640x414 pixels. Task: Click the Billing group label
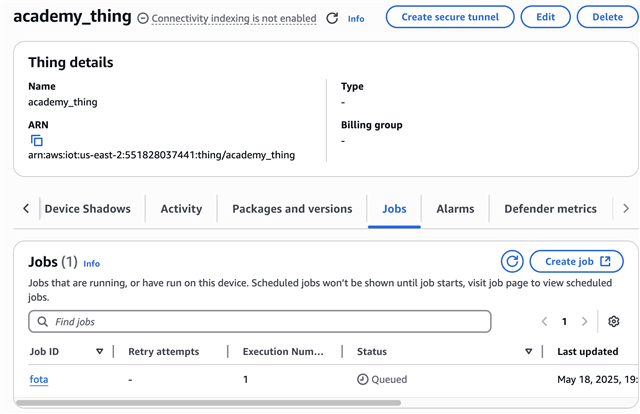pos(371,125)
